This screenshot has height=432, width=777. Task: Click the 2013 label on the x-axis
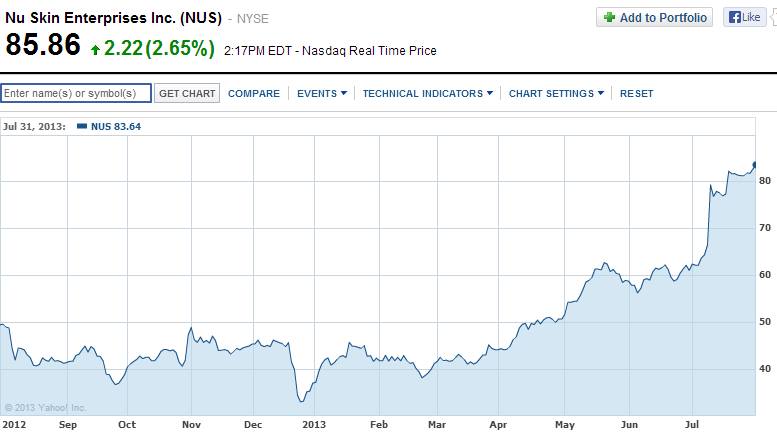(314, 425)
